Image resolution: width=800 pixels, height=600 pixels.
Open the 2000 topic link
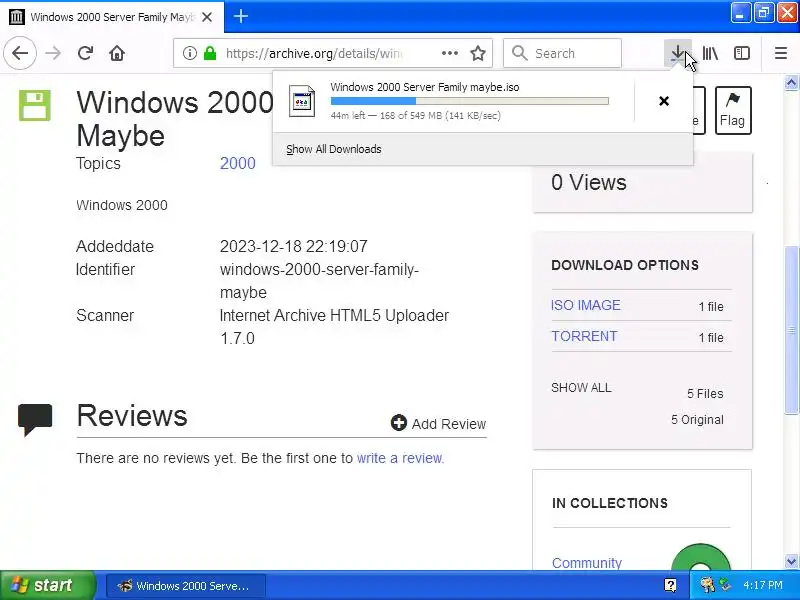[x=238, y=163]
